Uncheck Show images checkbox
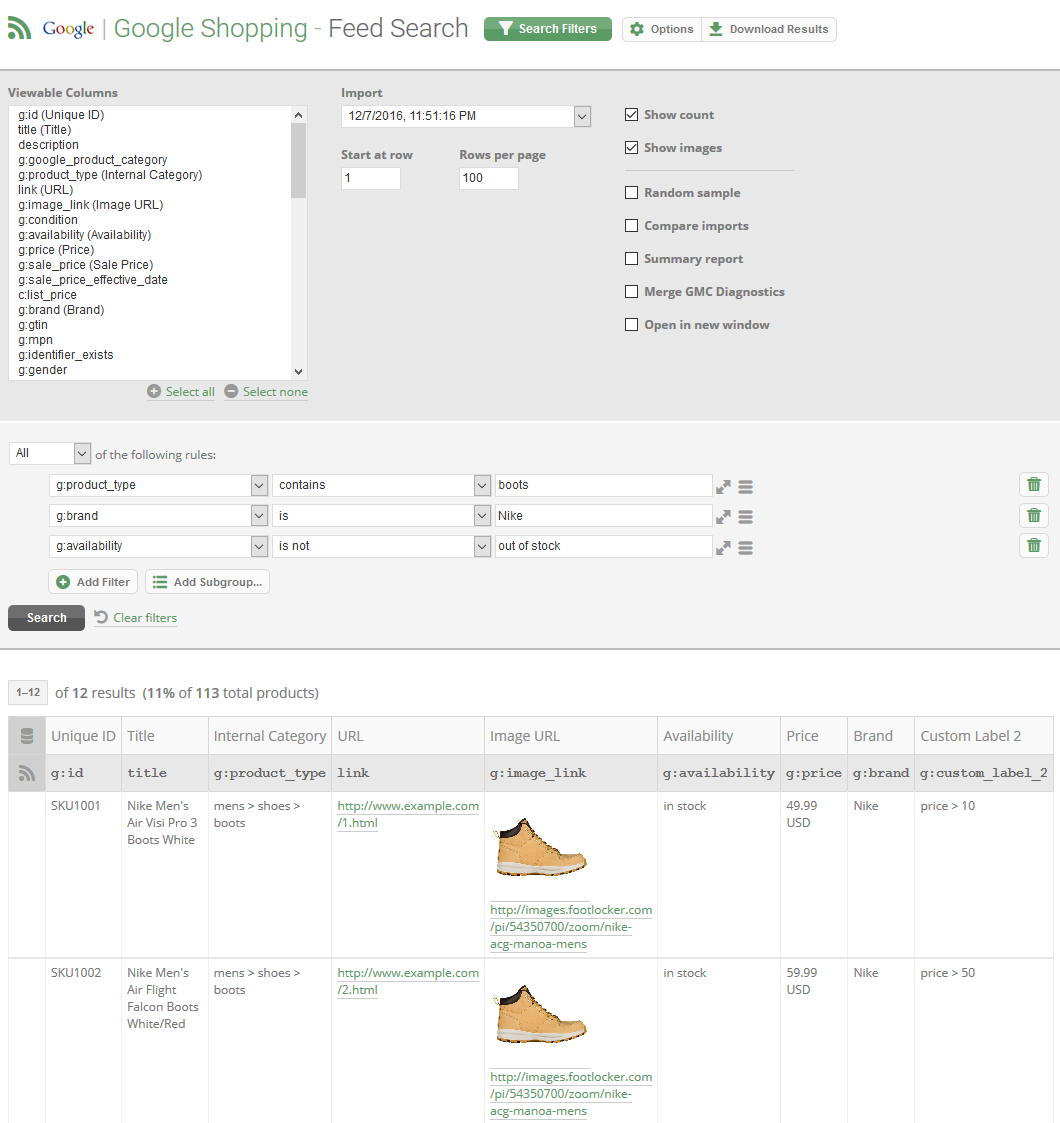This screenshot has height=1123, width=1060. (631, 148)
